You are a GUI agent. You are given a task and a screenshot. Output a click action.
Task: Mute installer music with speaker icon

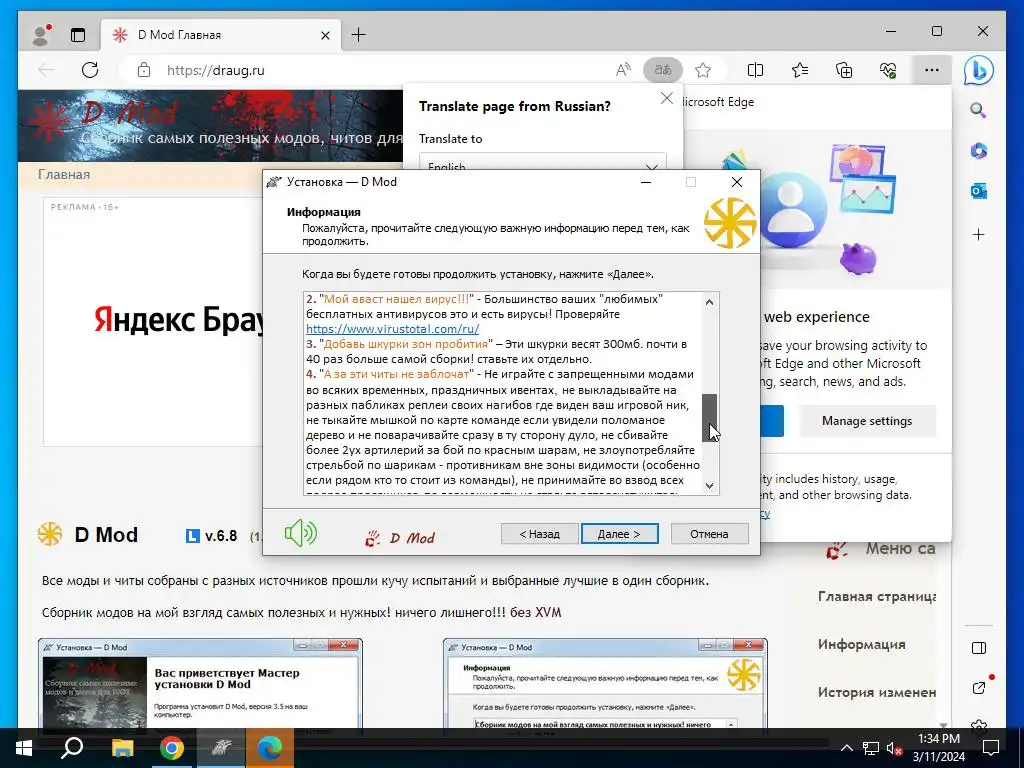coord(300,534)
